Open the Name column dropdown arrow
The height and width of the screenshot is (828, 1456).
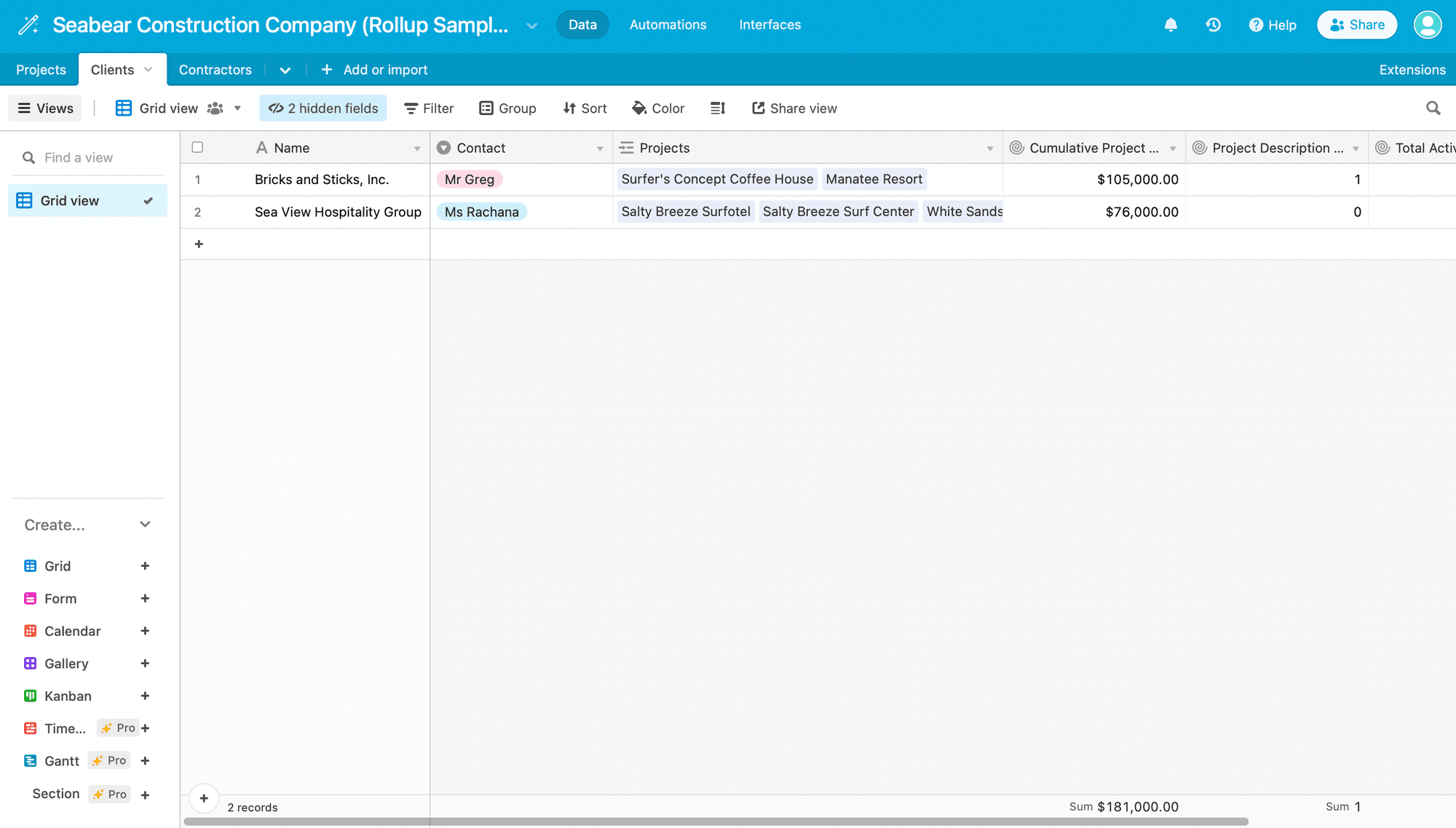pyautogui.click(x=417, y=148)
